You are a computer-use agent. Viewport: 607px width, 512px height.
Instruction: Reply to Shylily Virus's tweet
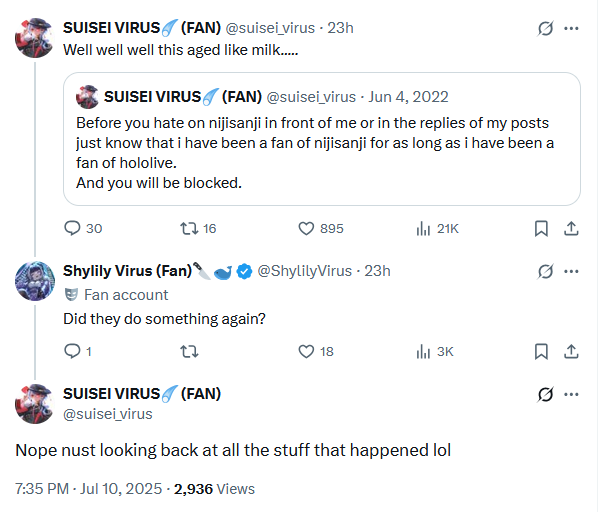(x=72, y=351)
